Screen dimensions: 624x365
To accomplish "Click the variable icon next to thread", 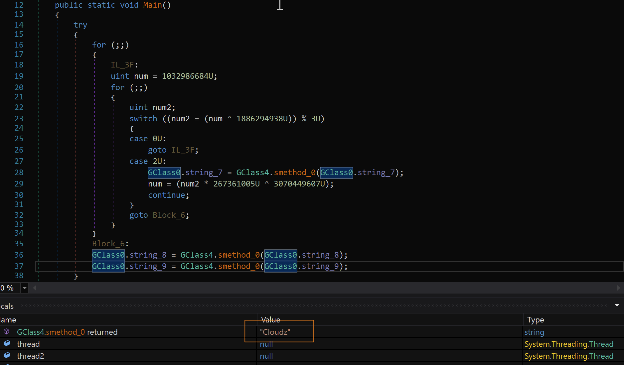I will point(7,344).
